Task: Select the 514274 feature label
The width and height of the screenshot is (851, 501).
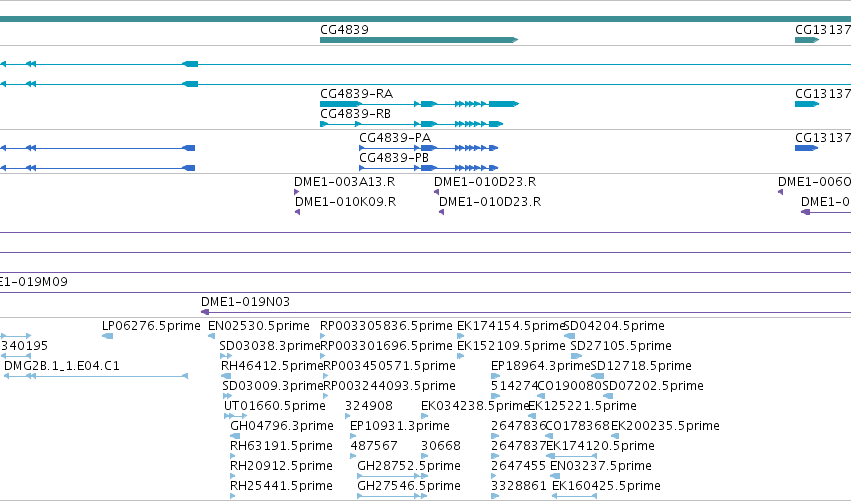Action: pyautogui.click(x=514, y=386)
